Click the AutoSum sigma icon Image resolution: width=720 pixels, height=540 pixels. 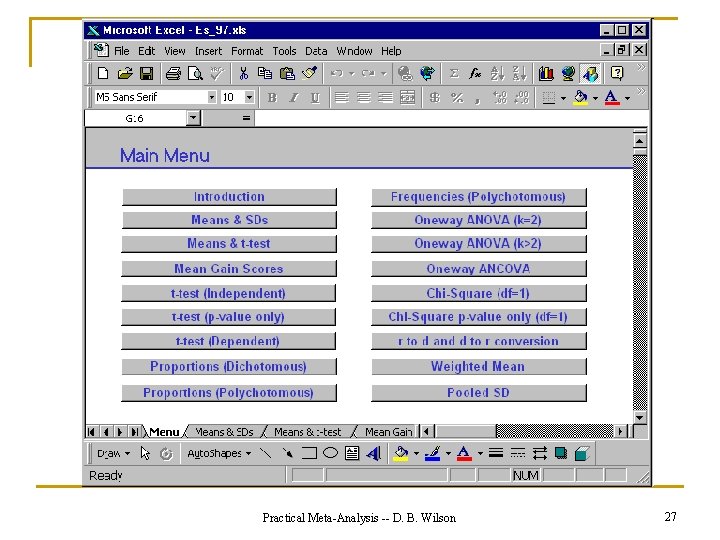point(454,73)
